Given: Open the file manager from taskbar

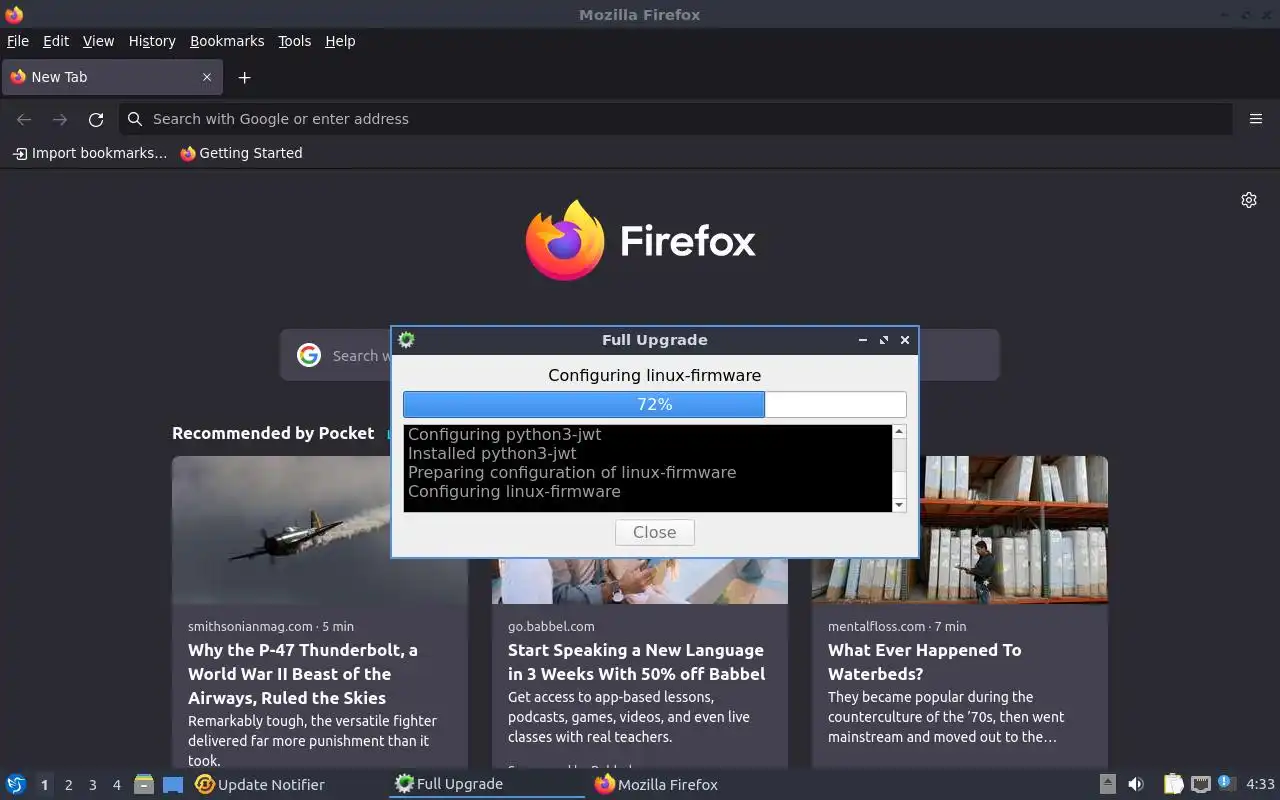Looking at the screenshot, I should [x=144, y=784].
